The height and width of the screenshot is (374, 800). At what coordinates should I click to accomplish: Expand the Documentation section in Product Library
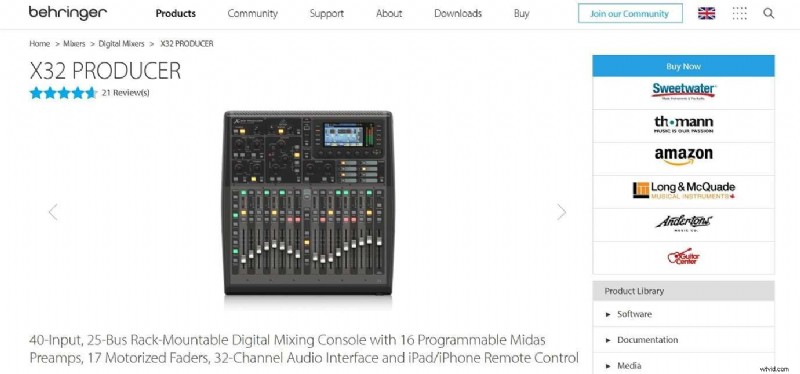(683, 340)
